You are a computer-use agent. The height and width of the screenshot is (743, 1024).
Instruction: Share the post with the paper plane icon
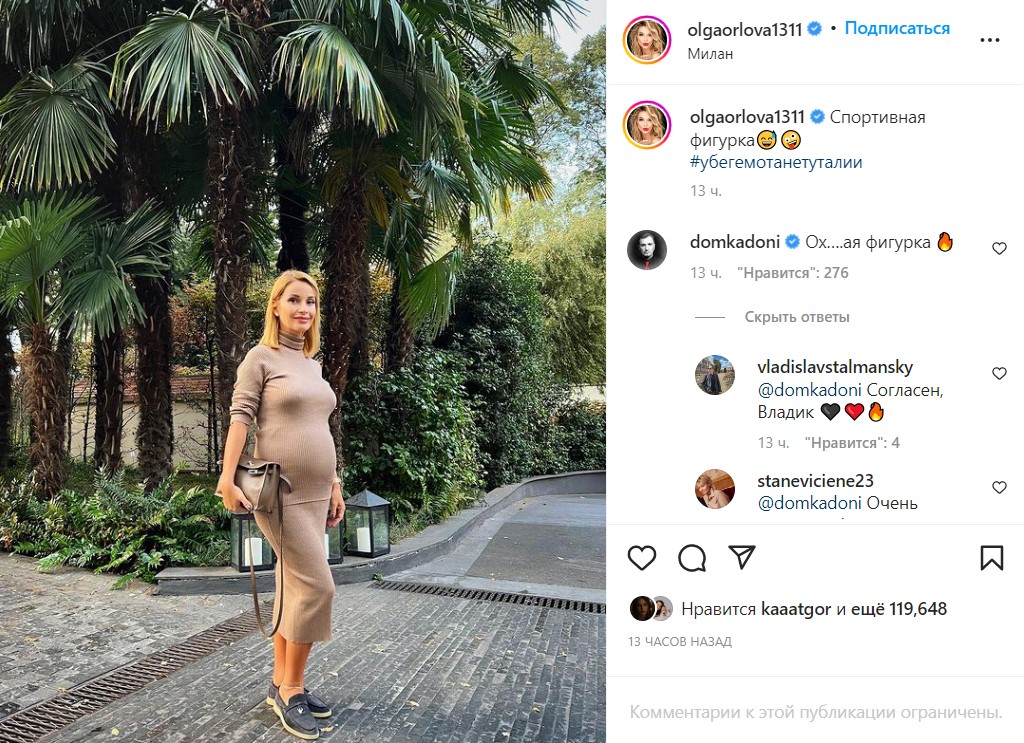(x=742, y=557)
